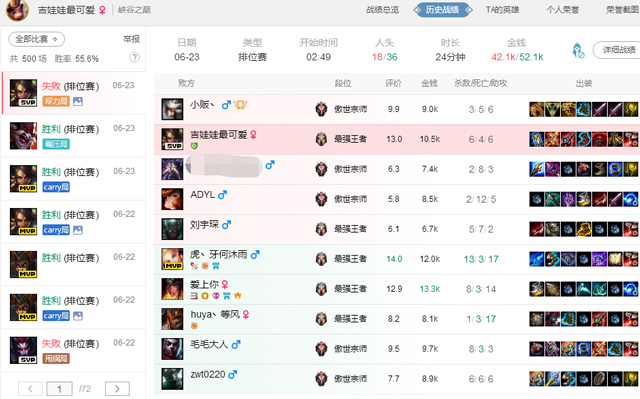Image resolution: width=640 pixels, height=399 pixels.
Task: Click the 尽力局 orange tag
Action: (x=56, y=101)
